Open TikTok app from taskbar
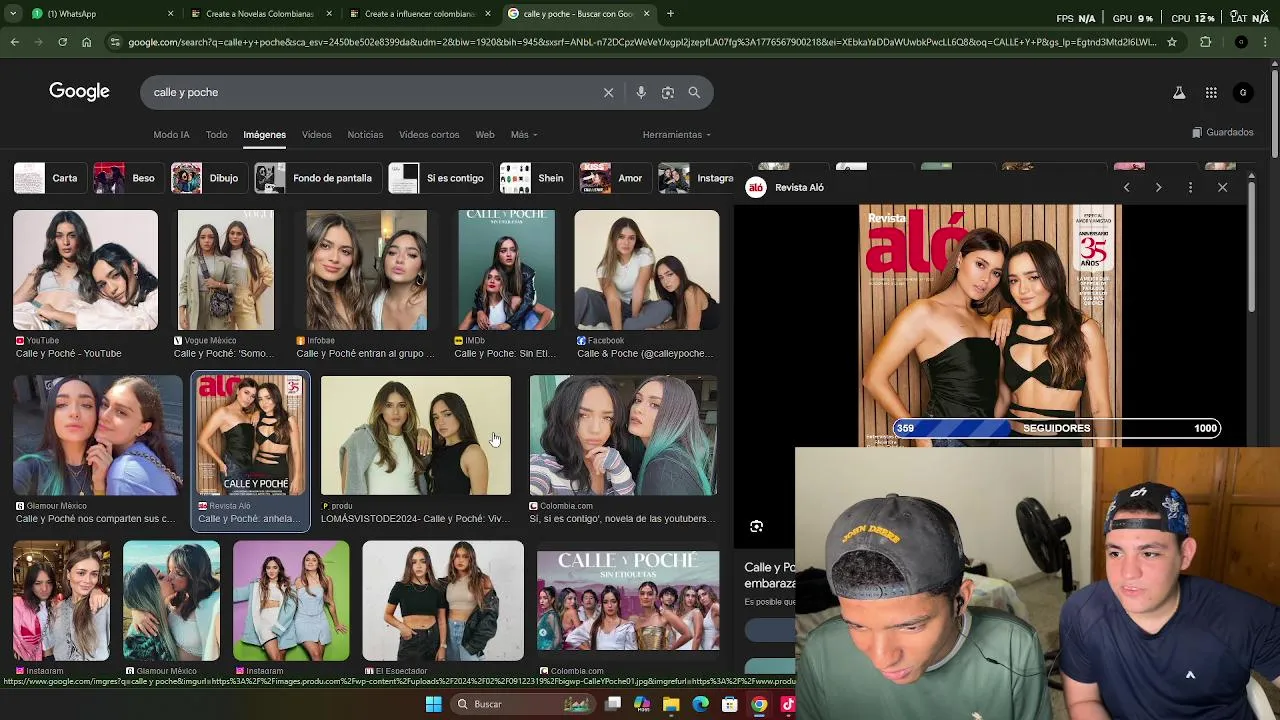This screenshot has width=1280, height=720. pyautogui.click(x=787, y=704)
